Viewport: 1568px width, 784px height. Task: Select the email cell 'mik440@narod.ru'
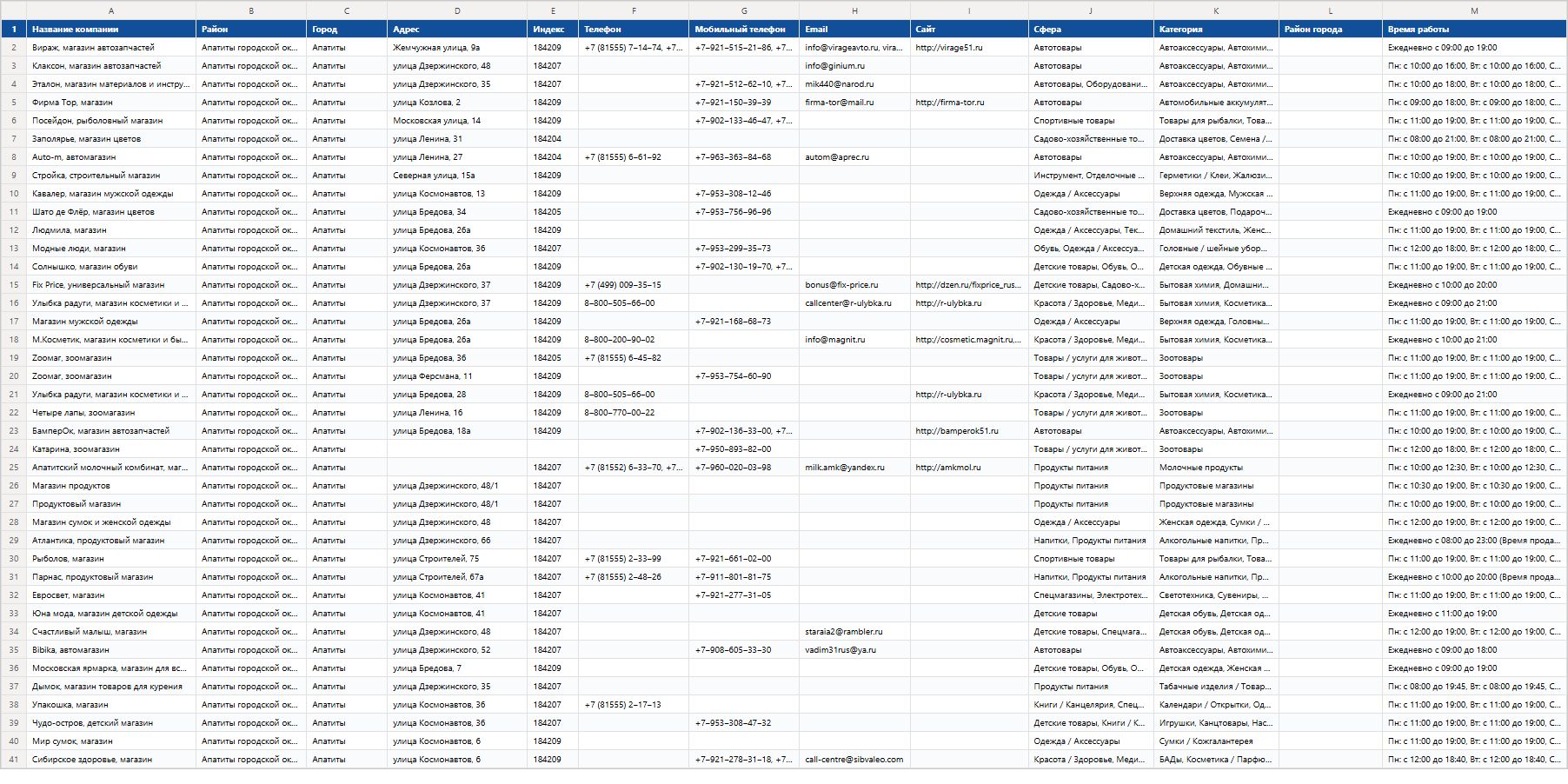(x=854, y=84)
